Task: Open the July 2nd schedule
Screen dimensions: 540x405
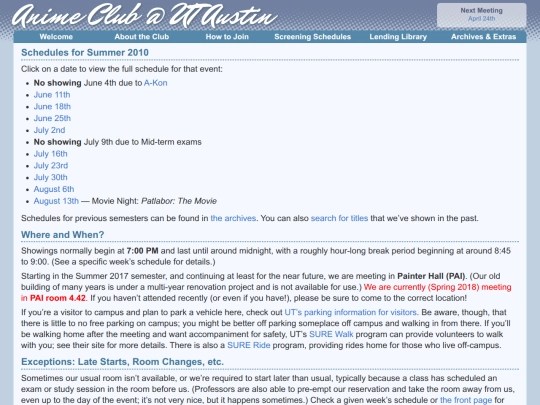Action: click(49, 130)
